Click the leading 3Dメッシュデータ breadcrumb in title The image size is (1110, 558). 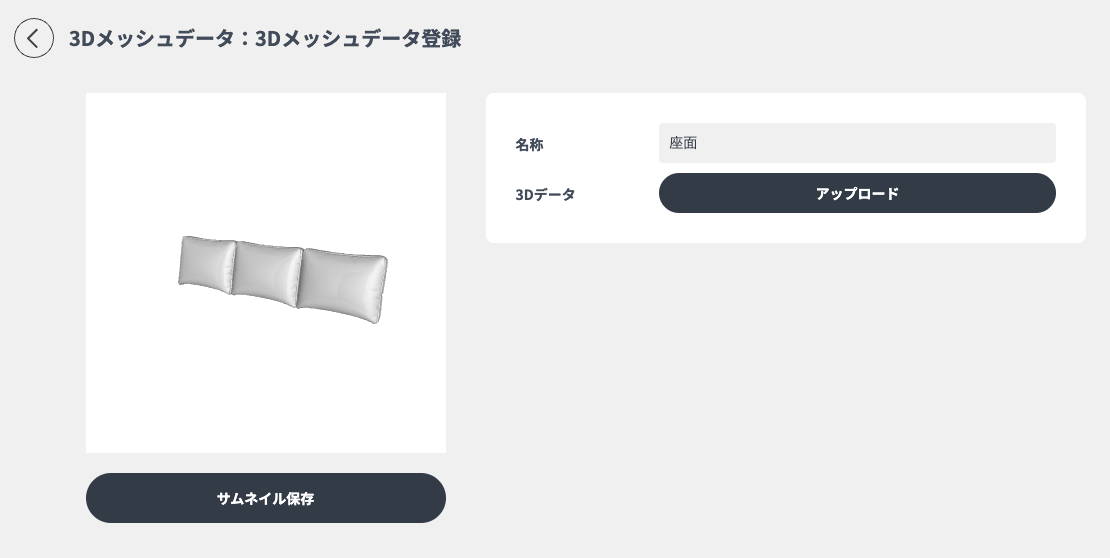pos(151,38)
